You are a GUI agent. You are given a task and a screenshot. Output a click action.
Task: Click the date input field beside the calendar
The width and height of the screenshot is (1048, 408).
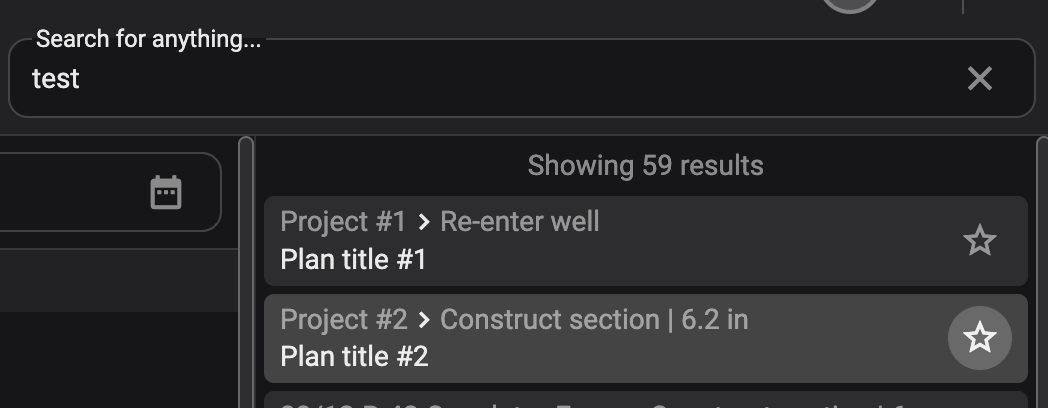70,192
